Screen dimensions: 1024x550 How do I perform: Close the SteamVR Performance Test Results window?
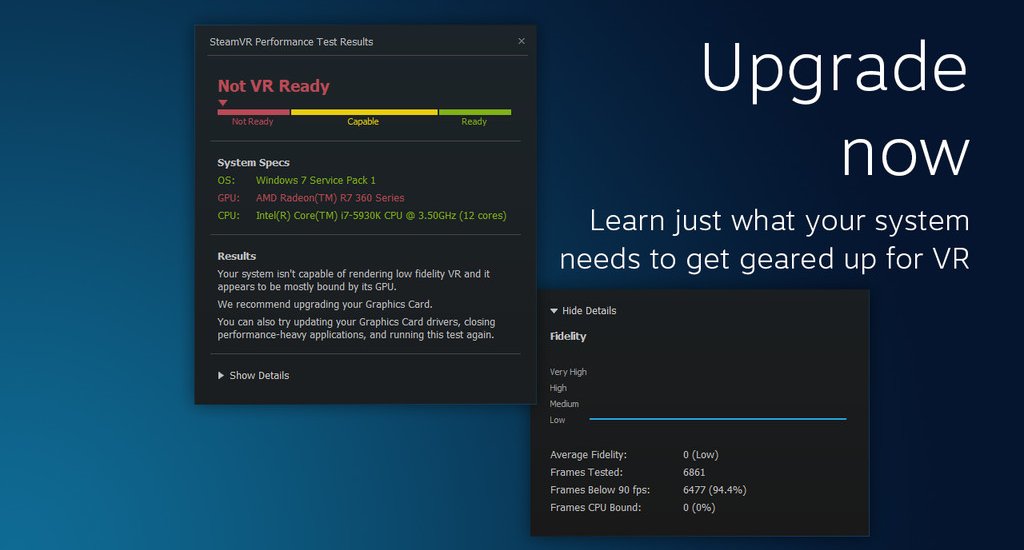pos(521,41)
